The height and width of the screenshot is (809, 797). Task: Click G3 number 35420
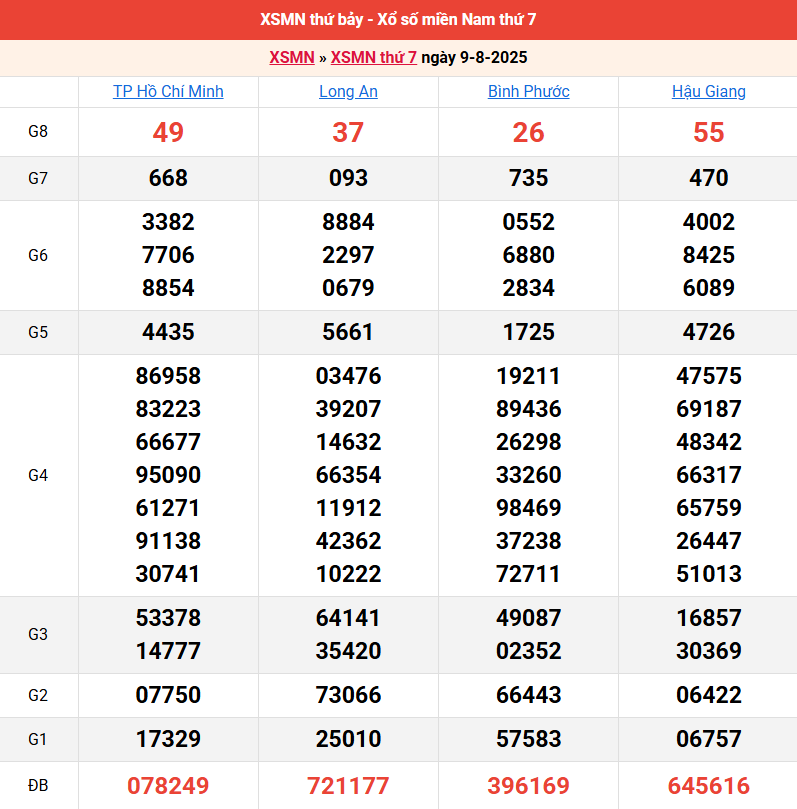pyautogui.click(x=348, y=651)
